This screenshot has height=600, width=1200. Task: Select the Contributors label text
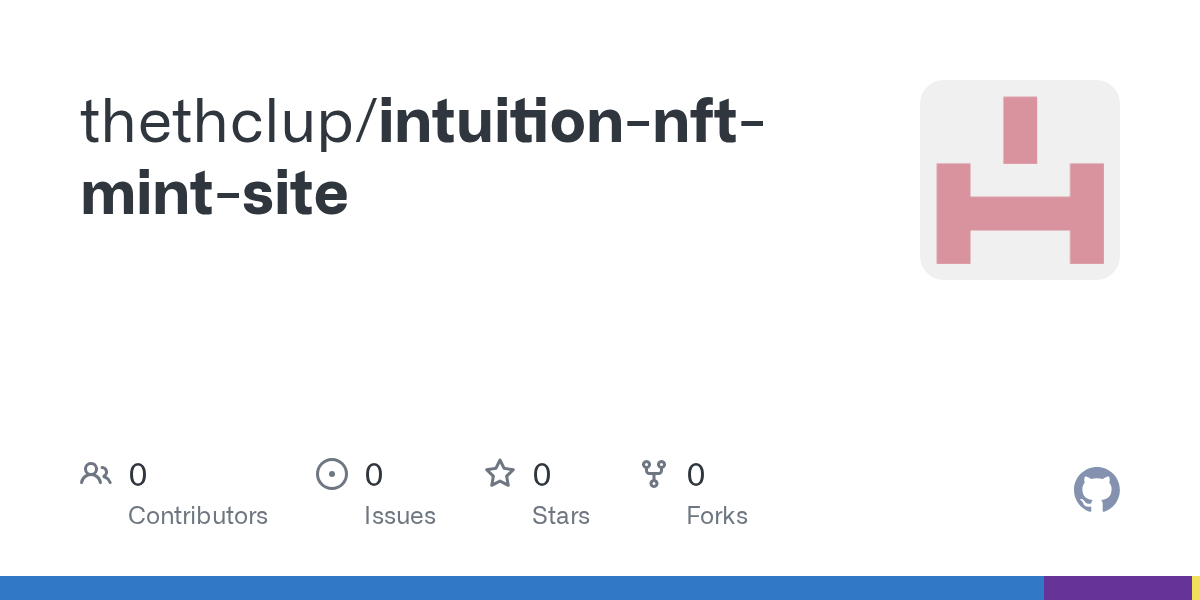pos(198,516)
